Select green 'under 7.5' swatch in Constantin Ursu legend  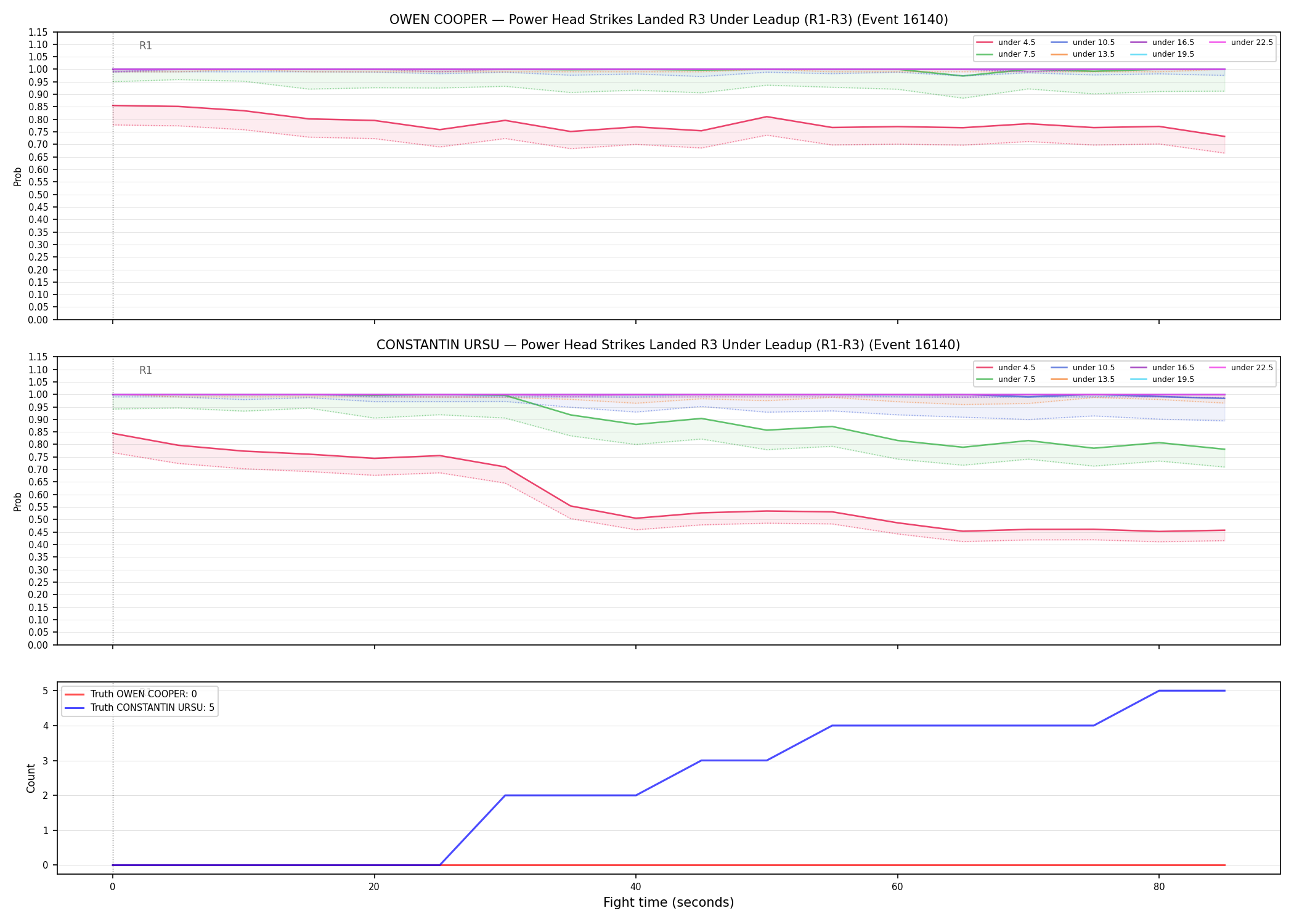[985, 379]
